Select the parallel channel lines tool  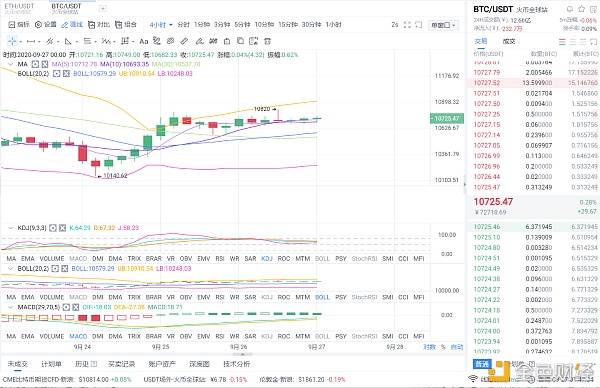[49, 41]
